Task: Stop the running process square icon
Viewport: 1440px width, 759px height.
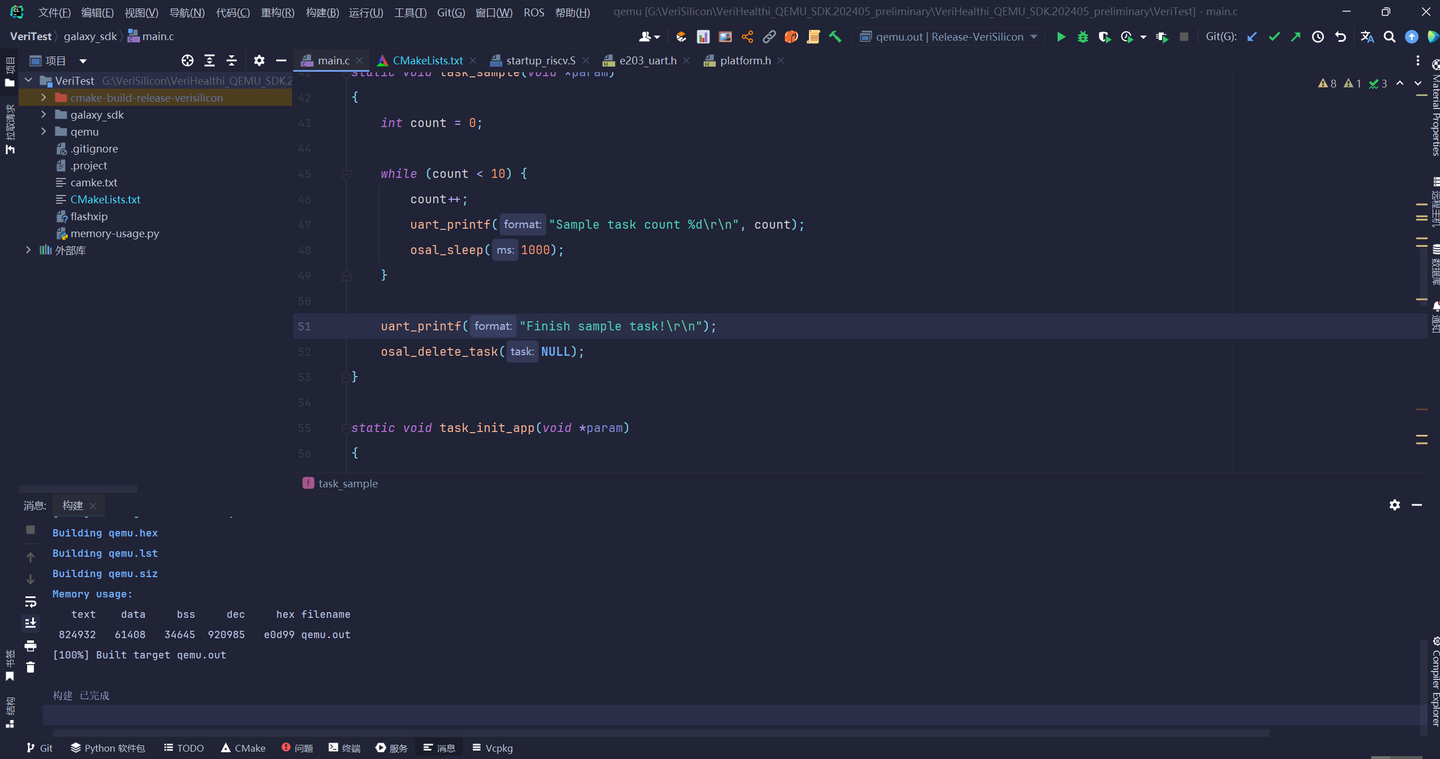Action: click(x=1184, y=37)
